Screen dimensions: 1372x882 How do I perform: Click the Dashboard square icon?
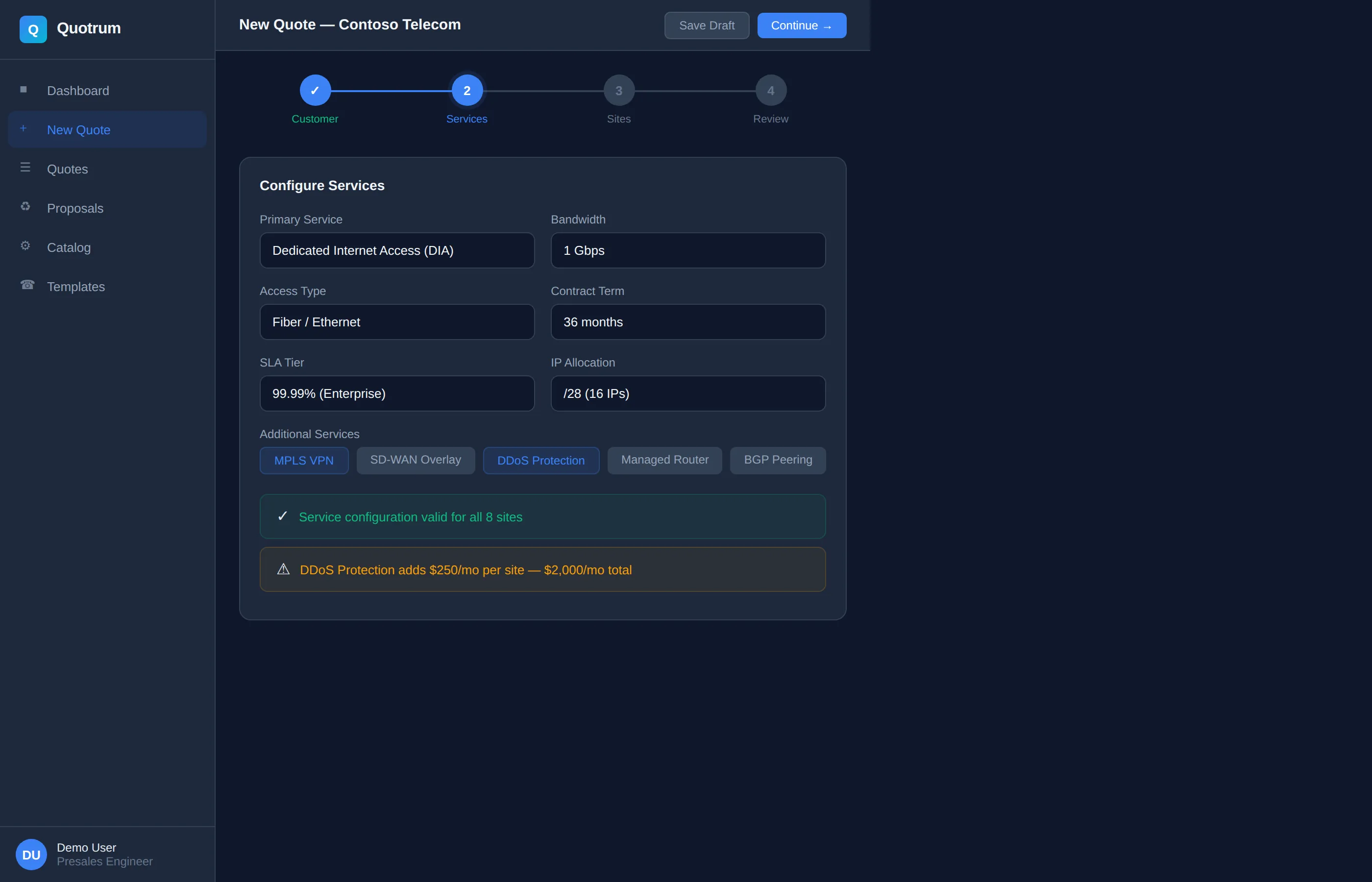(x=24, y=89)
